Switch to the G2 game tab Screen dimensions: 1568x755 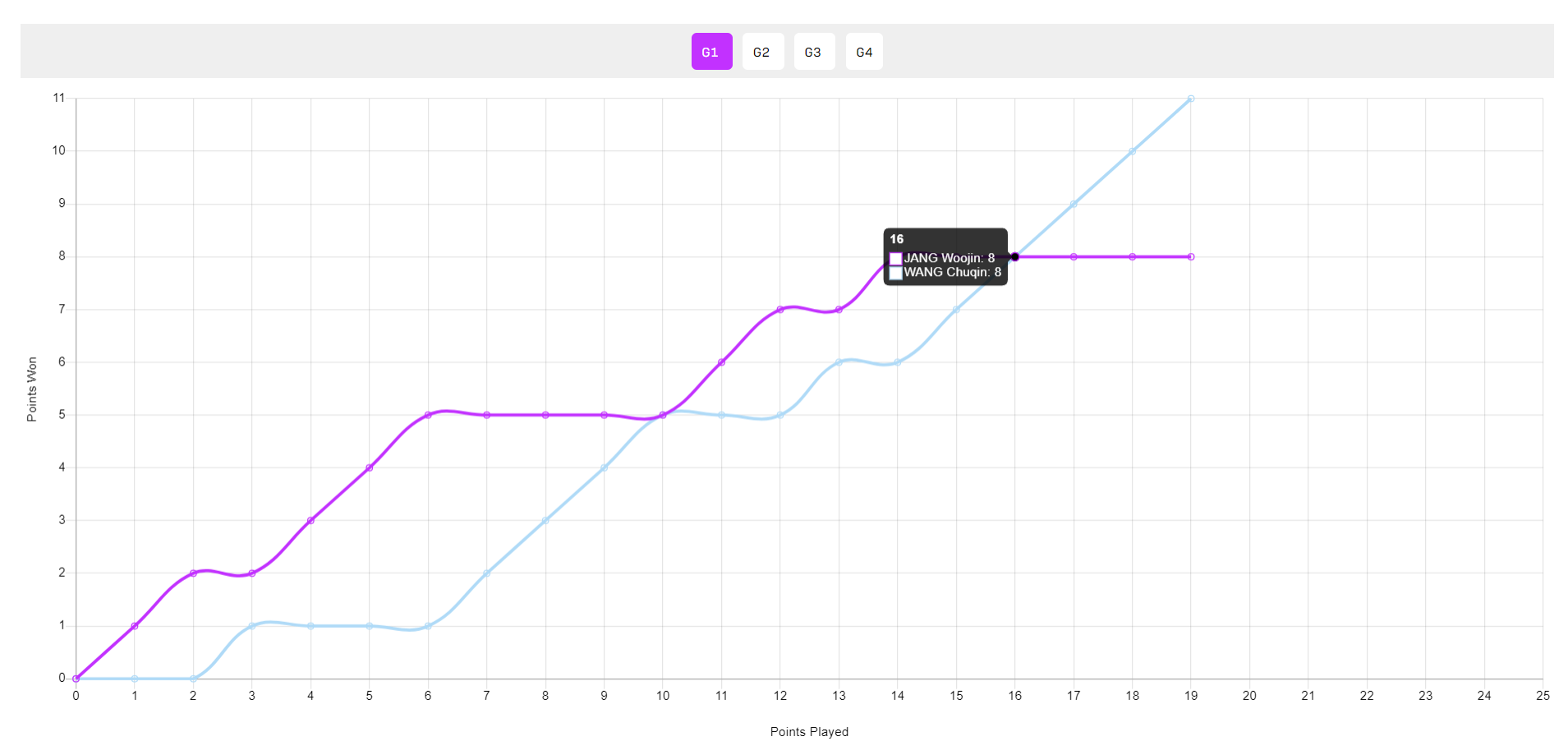coord(762,52)
